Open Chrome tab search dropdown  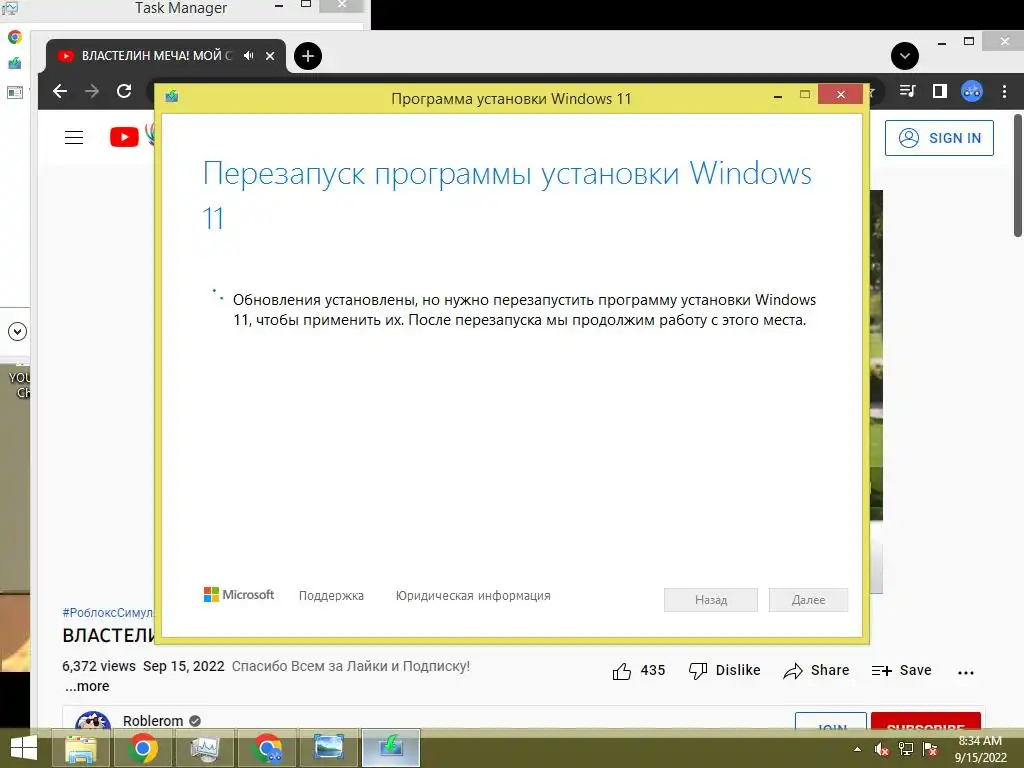click(x=904, y=56)
